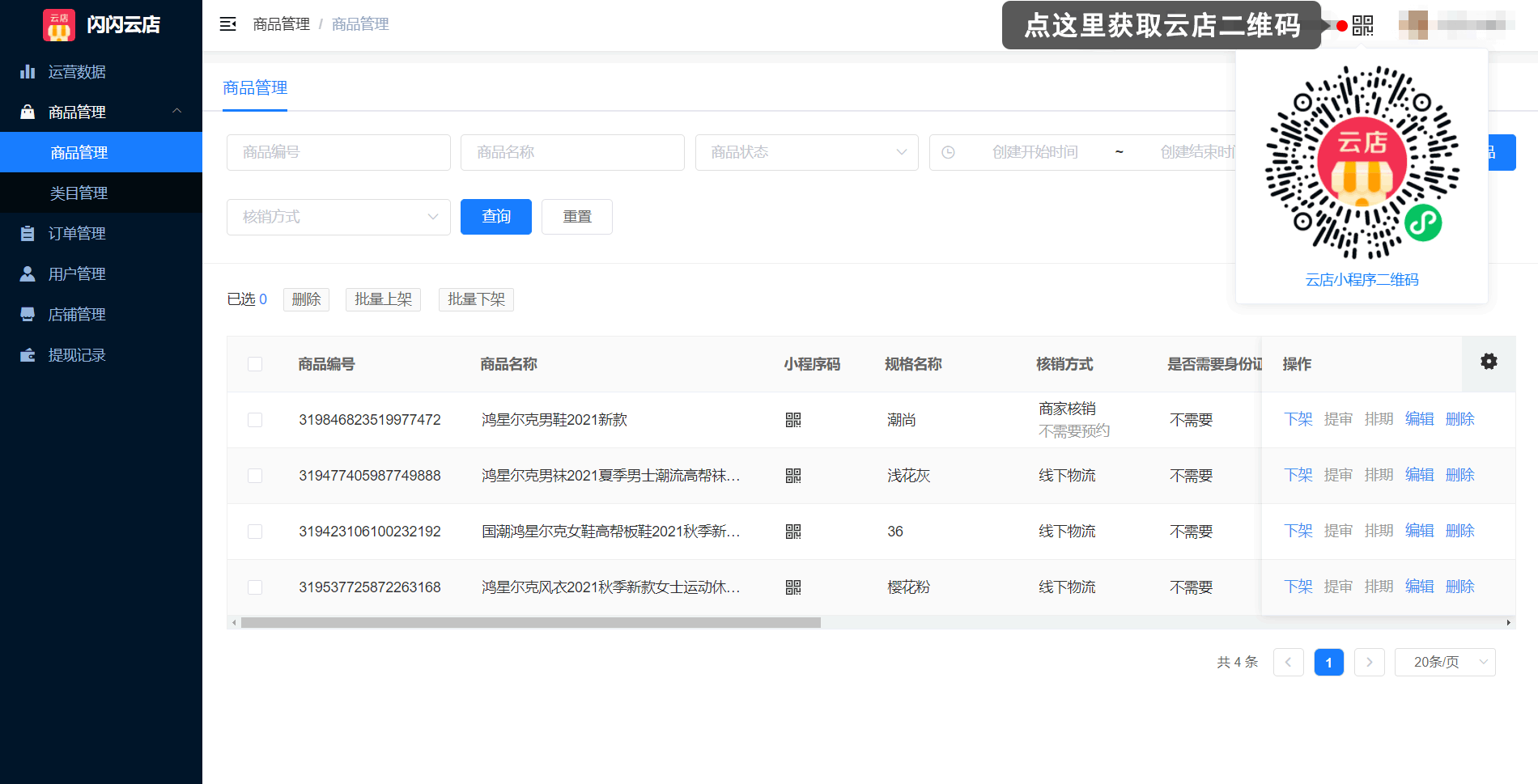
Task: Click 编辑 for product 319846823519977472
Action: 1420,419
